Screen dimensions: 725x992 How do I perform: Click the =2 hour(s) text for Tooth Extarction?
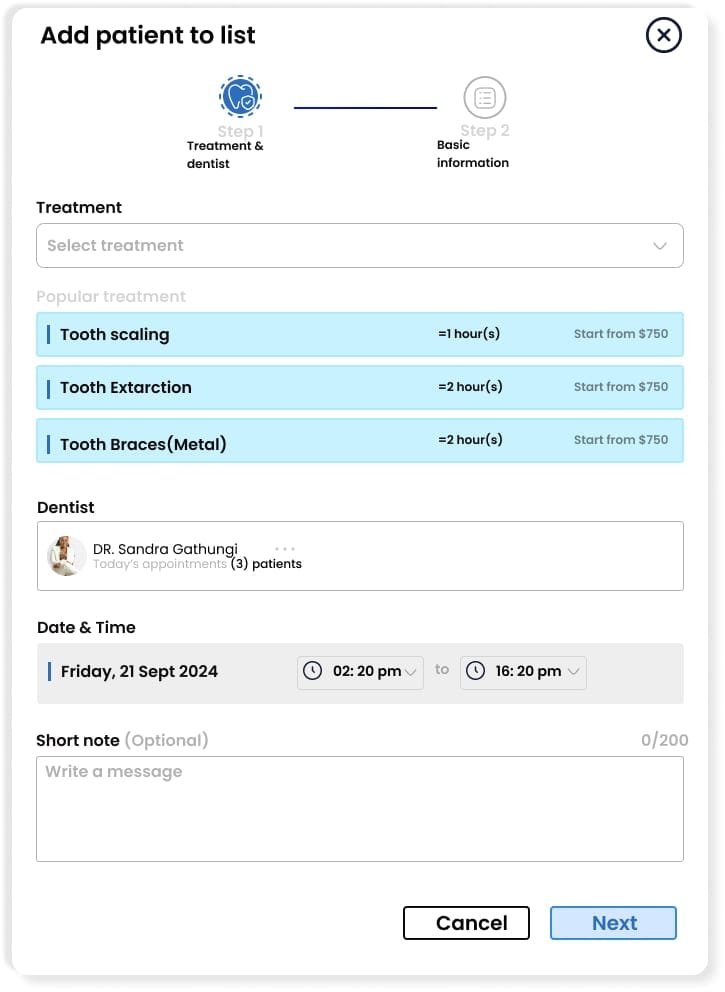coord(470,387)
